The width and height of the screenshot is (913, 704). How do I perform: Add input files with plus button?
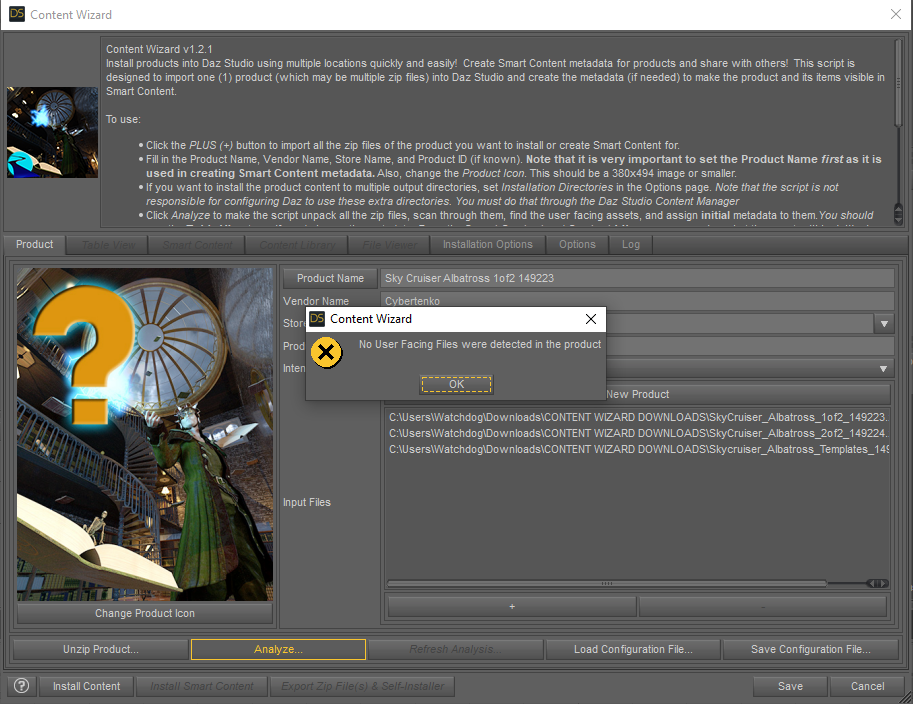[x=512, y=607]
